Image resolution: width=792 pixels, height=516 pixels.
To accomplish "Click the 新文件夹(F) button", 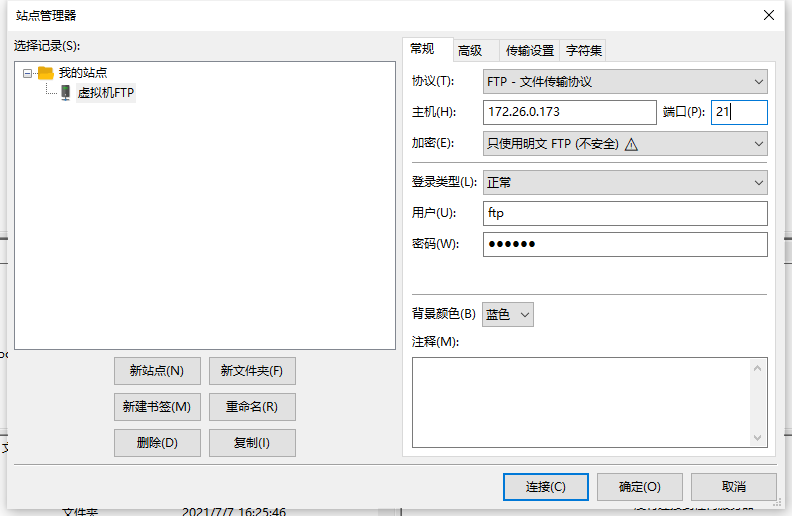I will [252, 371].
